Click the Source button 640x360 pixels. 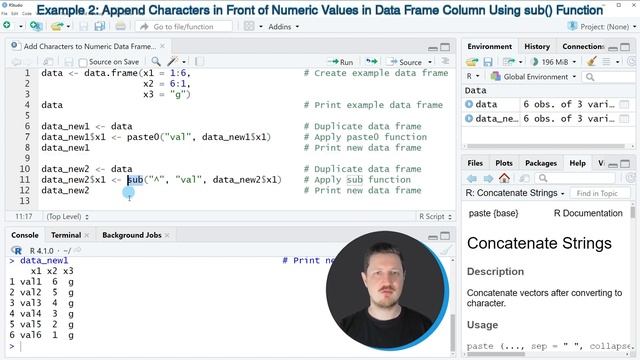coord(406,62)
